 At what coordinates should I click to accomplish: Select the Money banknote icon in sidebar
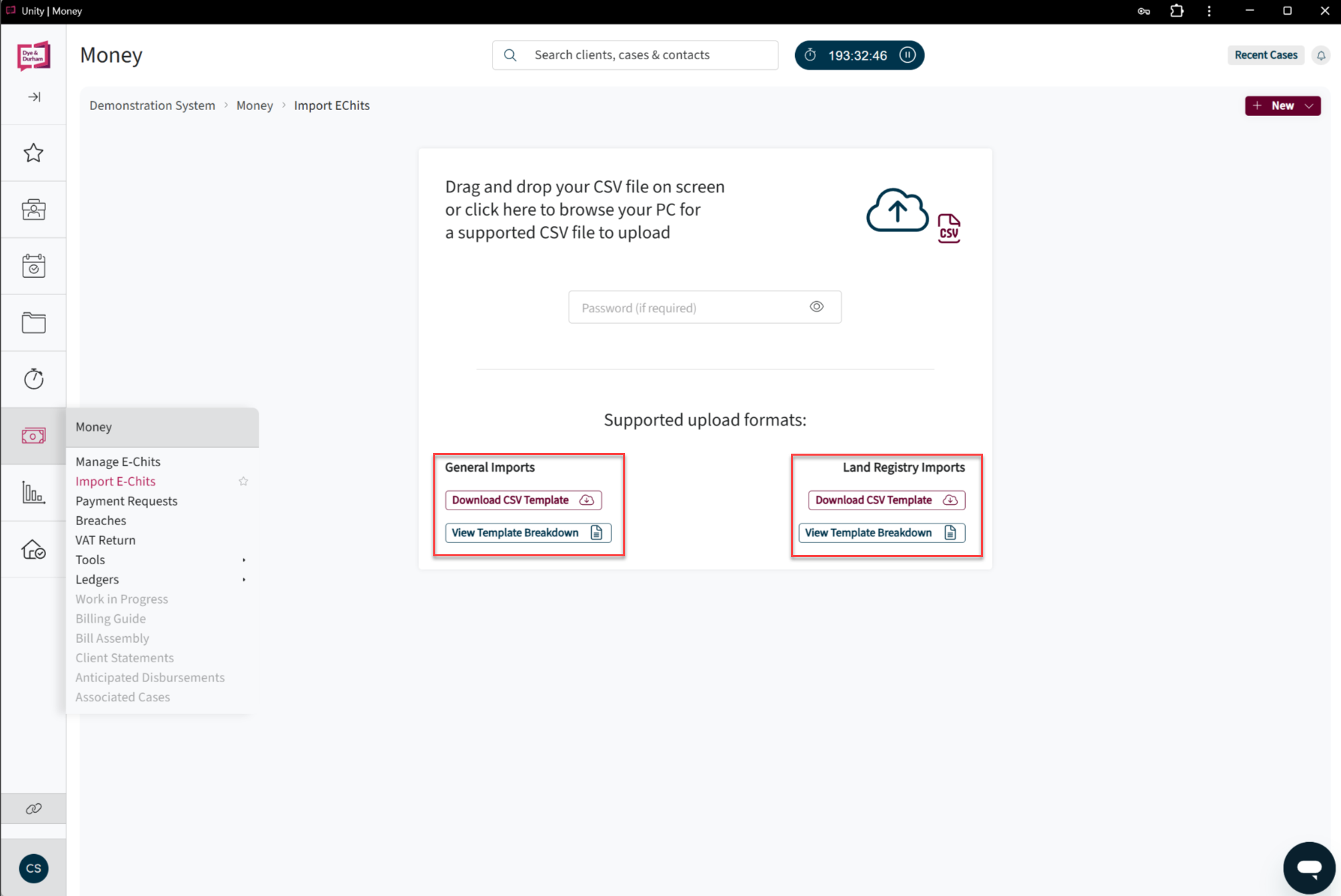33,436
